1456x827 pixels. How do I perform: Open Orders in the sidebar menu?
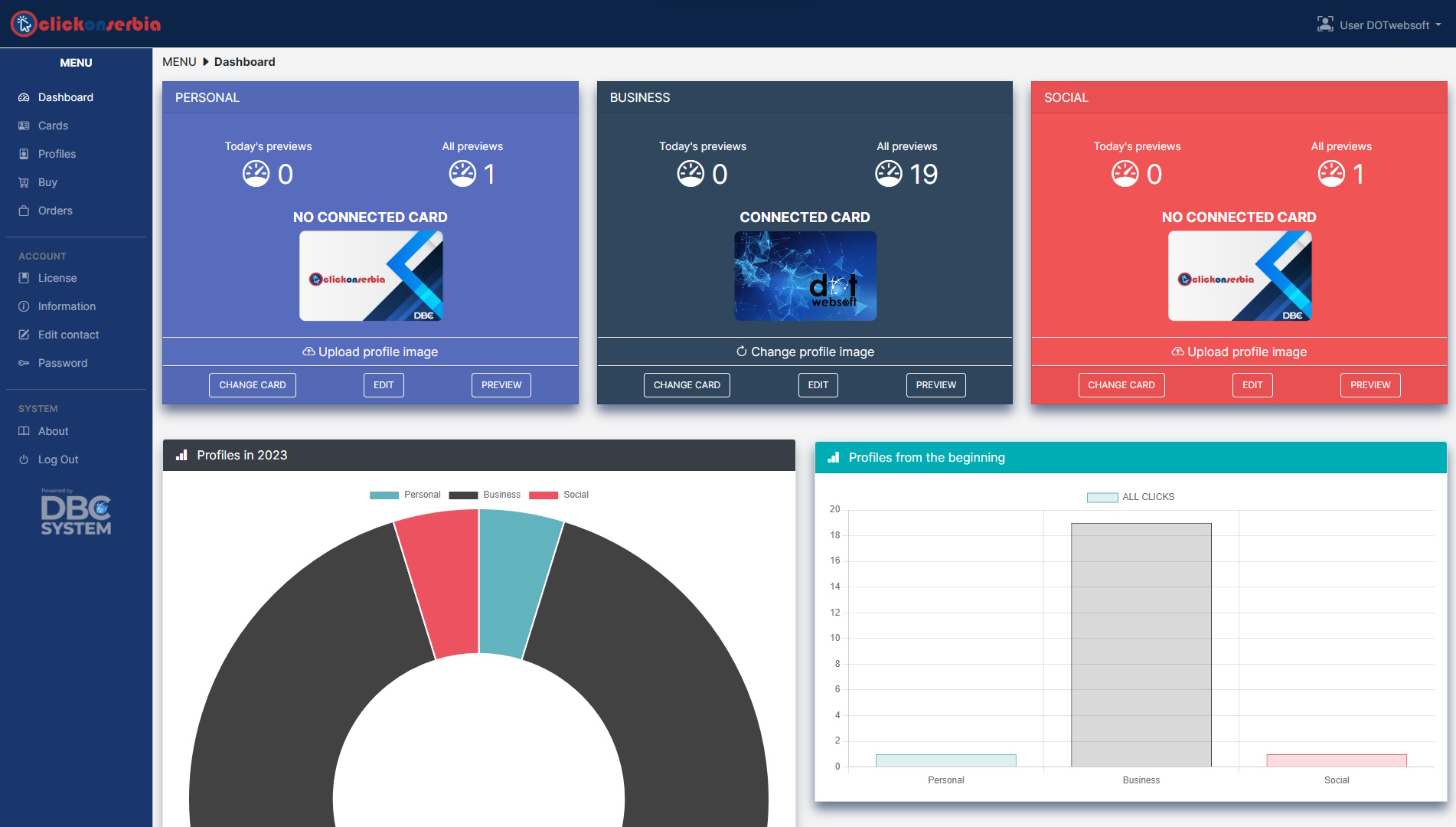click(x=55, y=211)
